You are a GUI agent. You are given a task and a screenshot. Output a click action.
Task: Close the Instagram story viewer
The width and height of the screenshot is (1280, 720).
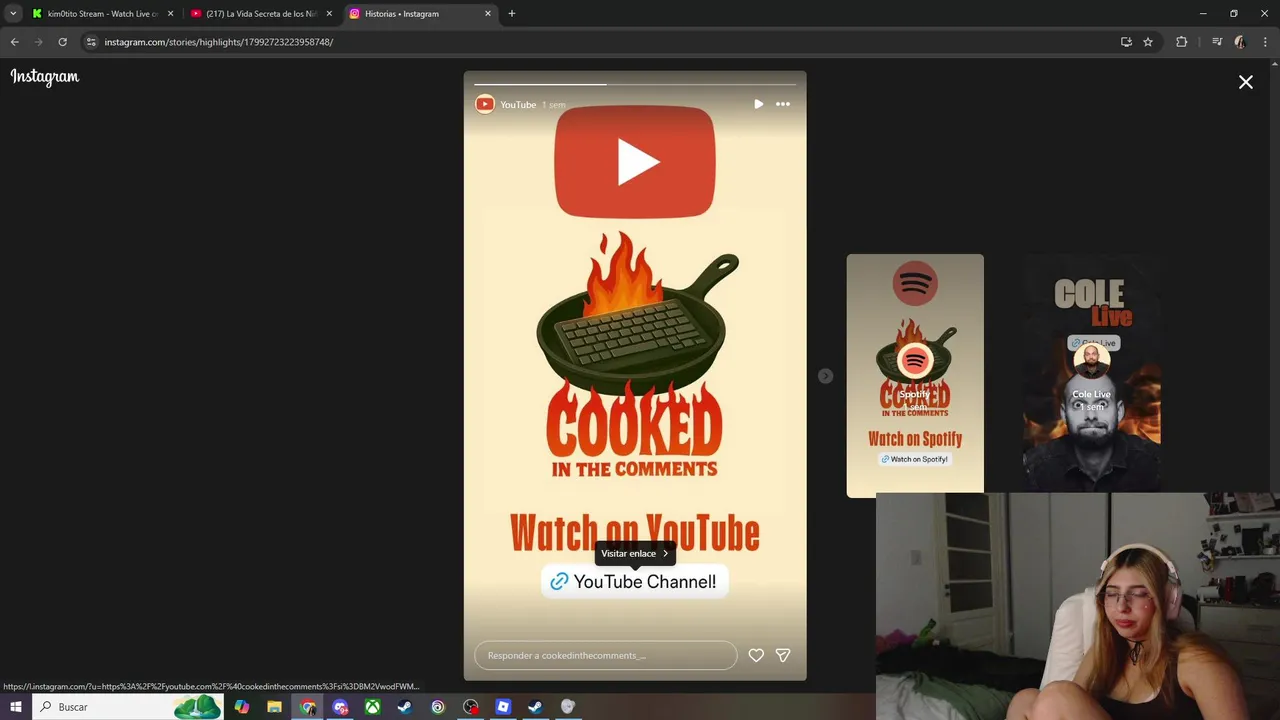(1245, 83)
